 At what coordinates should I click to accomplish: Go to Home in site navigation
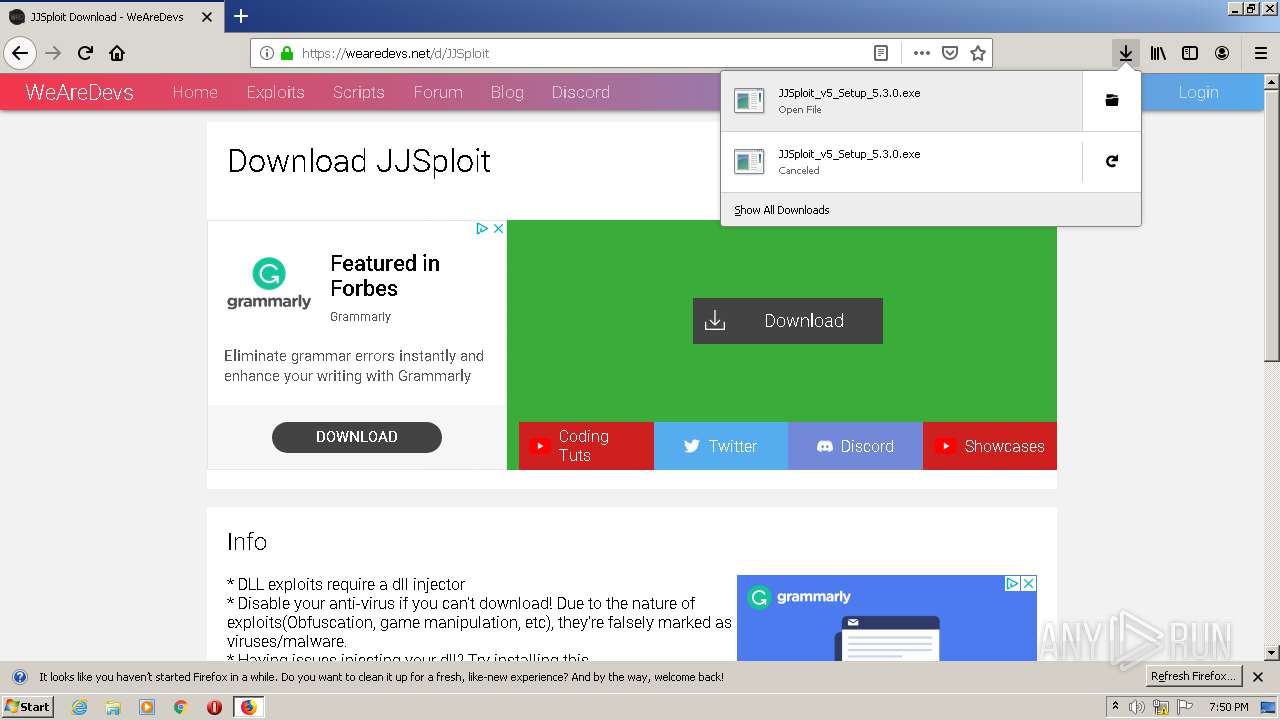[x=195, y=92]
